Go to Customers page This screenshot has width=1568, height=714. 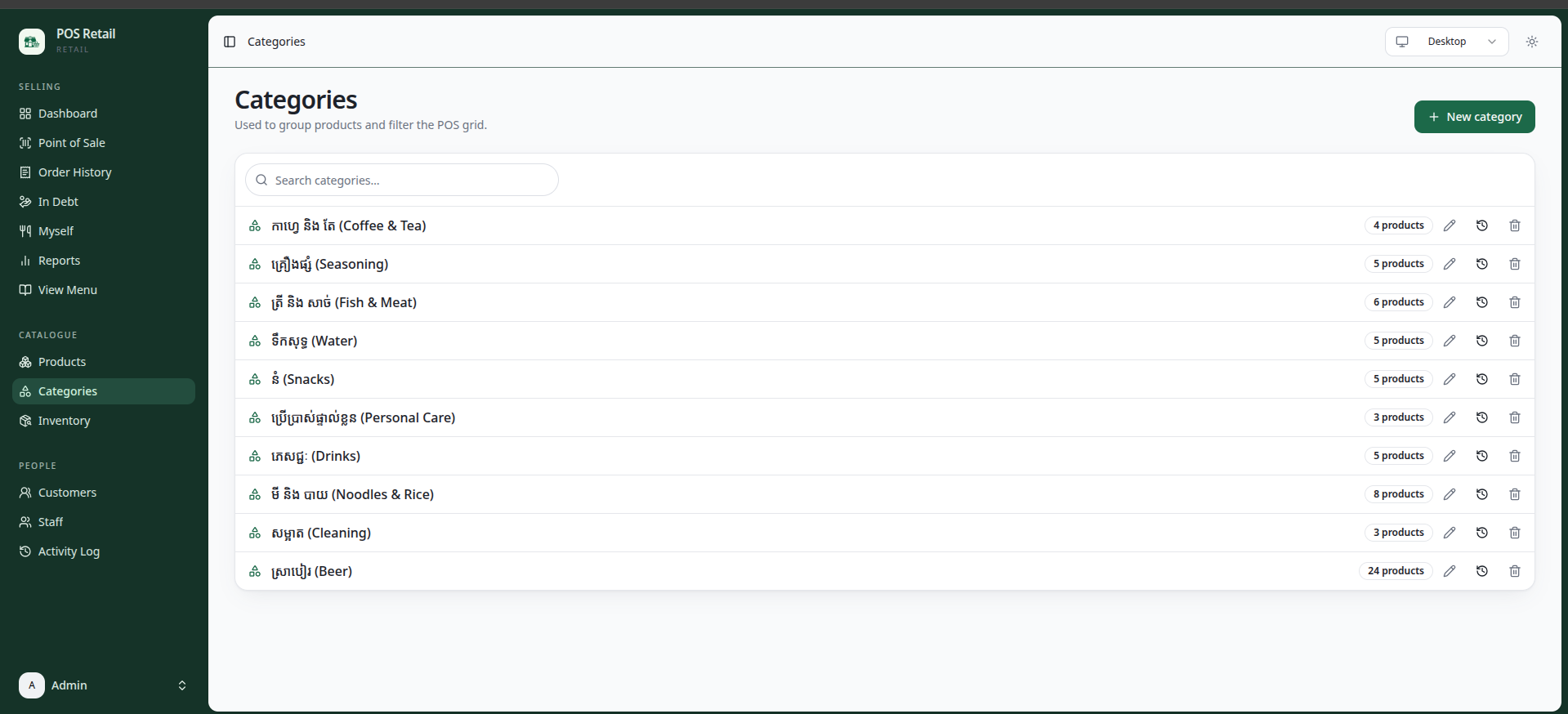coord(104,493)
